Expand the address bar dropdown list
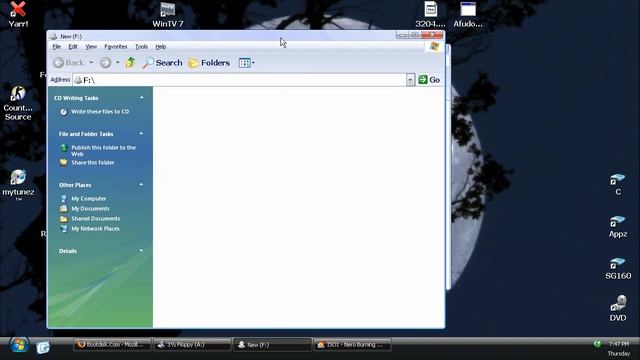 [x=410, y=80]
